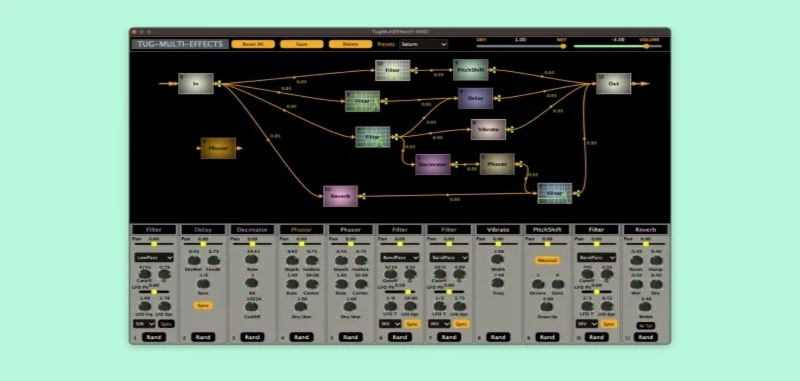This screenshot has height=381, width=800.
Task: Open the LowPass filter type dropdown
Action: (x=154, y=258)
